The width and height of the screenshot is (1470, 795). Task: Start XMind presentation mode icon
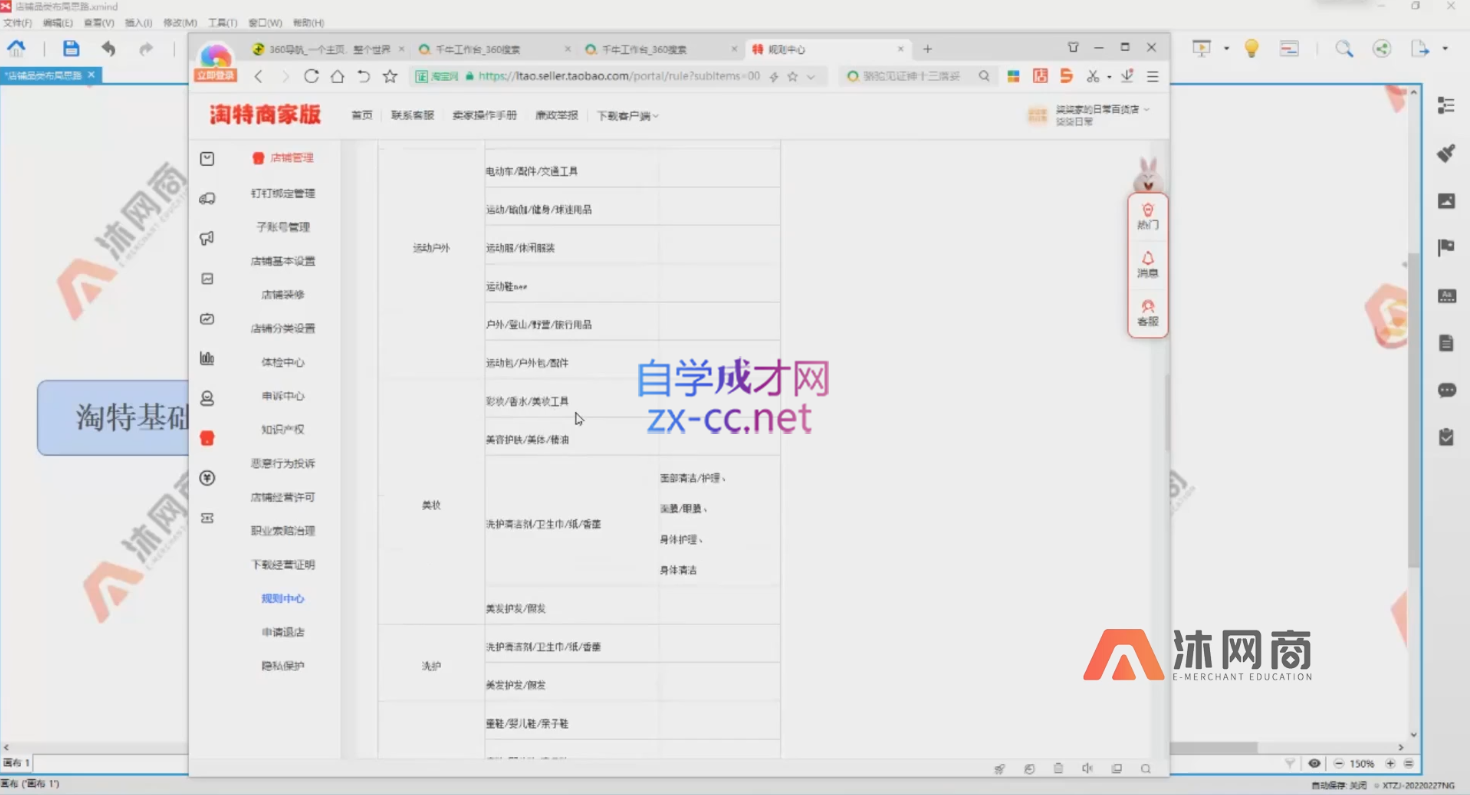(x=1201, y=48)
